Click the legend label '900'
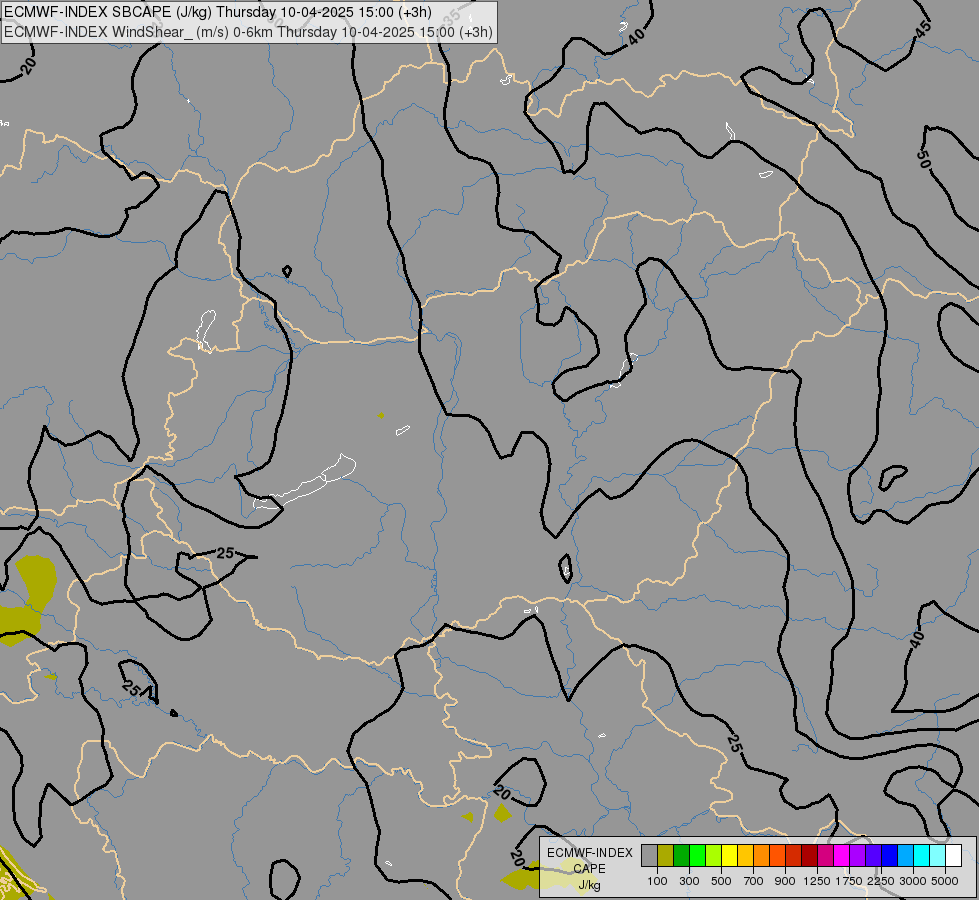 pos(785,881)
